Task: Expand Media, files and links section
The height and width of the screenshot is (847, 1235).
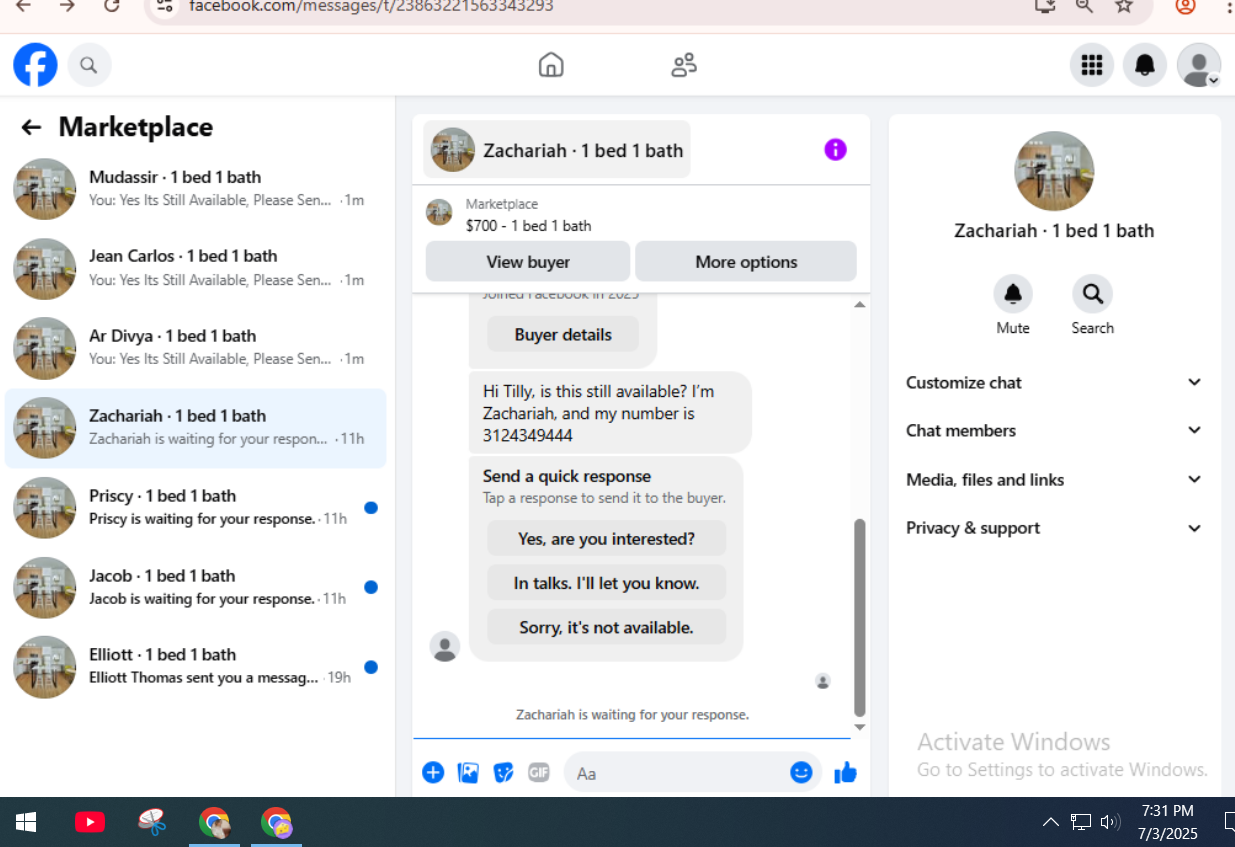Action: pos(1054,479)
